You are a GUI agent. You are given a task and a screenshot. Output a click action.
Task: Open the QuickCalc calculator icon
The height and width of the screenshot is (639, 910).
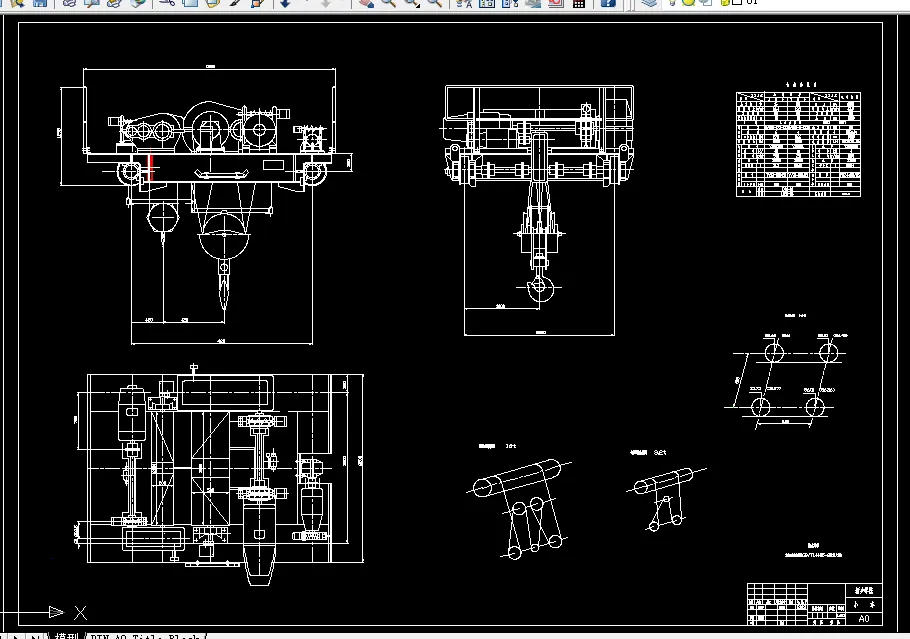pos(579,3)
